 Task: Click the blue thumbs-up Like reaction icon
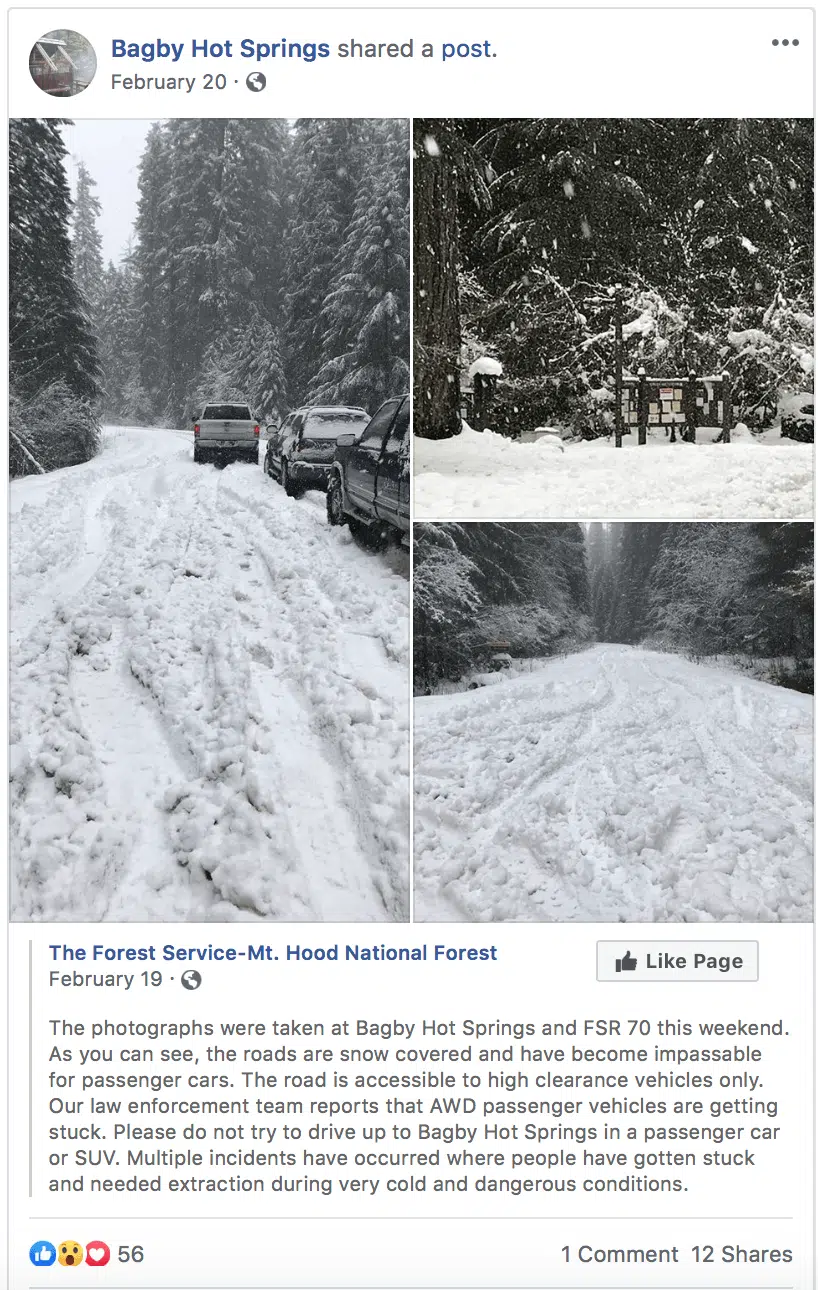click(42, 1254)
